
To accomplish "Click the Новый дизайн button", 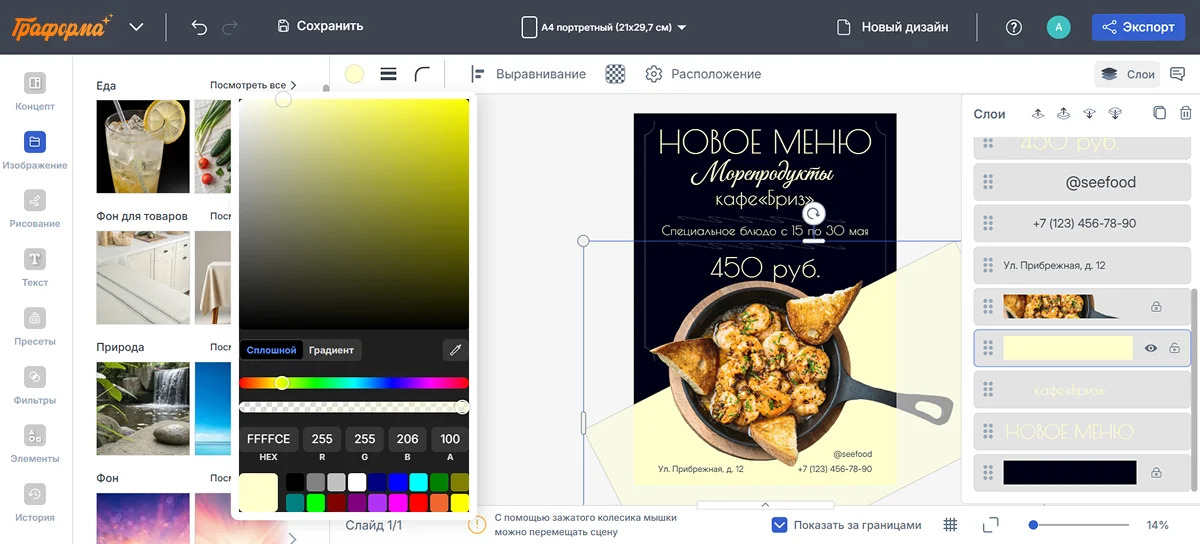I will pos(892,27).
